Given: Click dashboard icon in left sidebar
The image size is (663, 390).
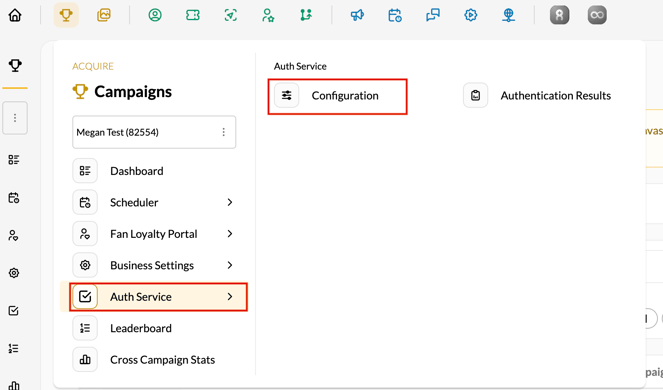Looking at the screenshot, I should point(14,160).
